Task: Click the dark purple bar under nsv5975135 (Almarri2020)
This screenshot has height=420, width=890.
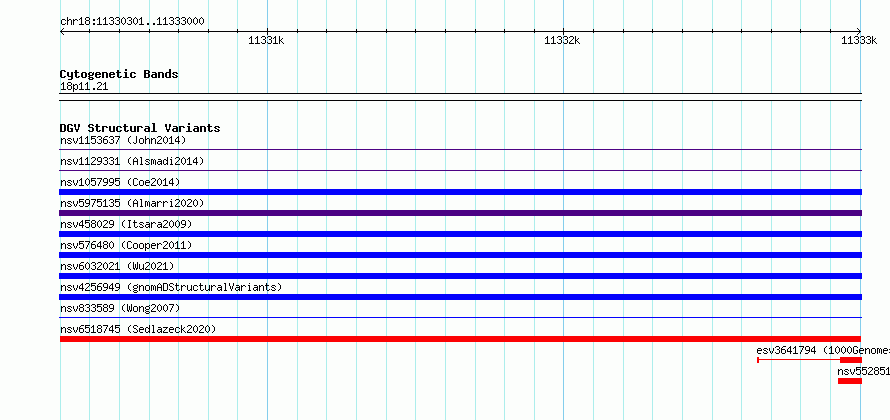Action: (x=460, y=213)
